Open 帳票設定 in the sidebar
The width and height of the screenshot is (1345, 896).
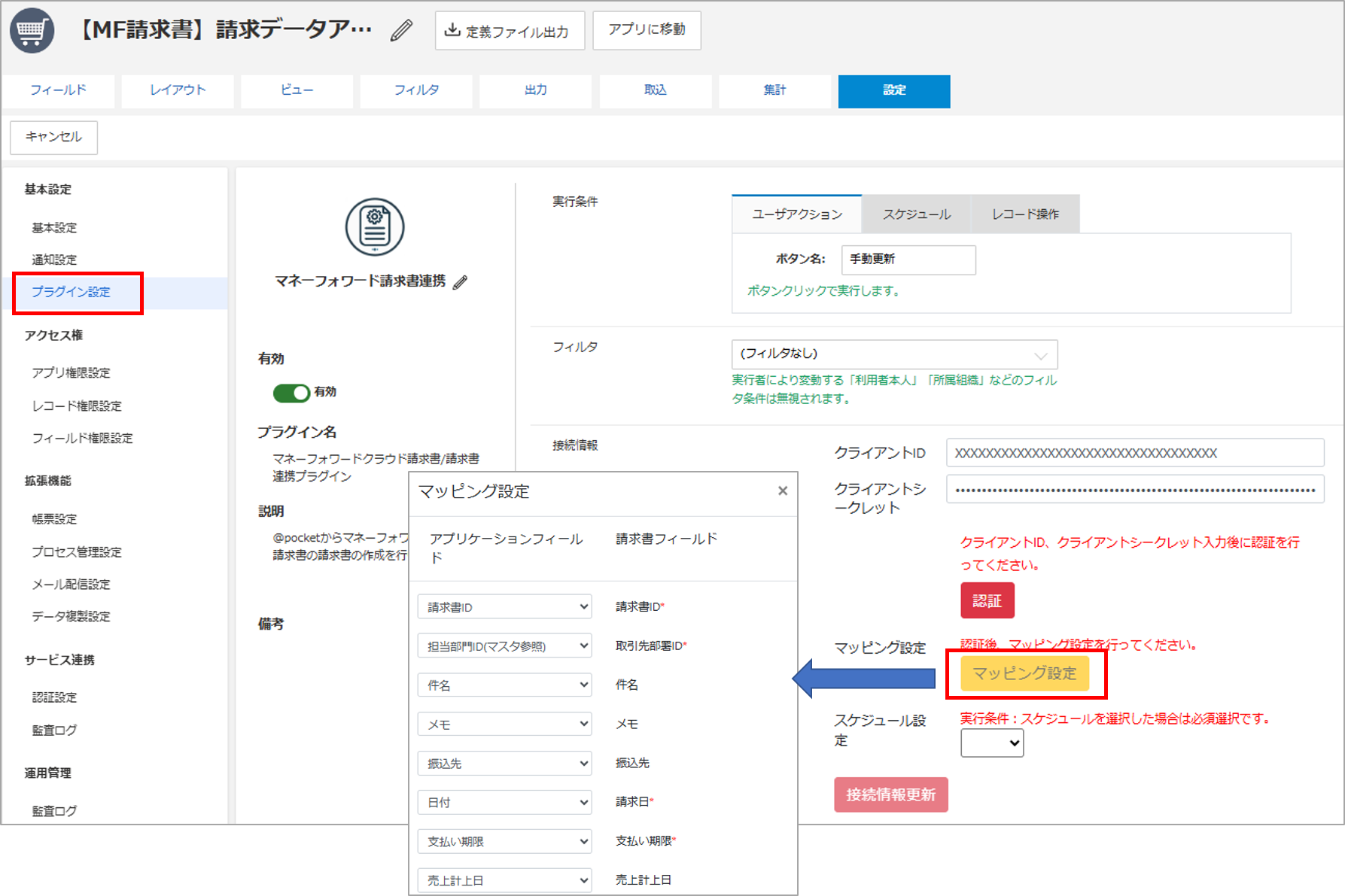(54, 518)
